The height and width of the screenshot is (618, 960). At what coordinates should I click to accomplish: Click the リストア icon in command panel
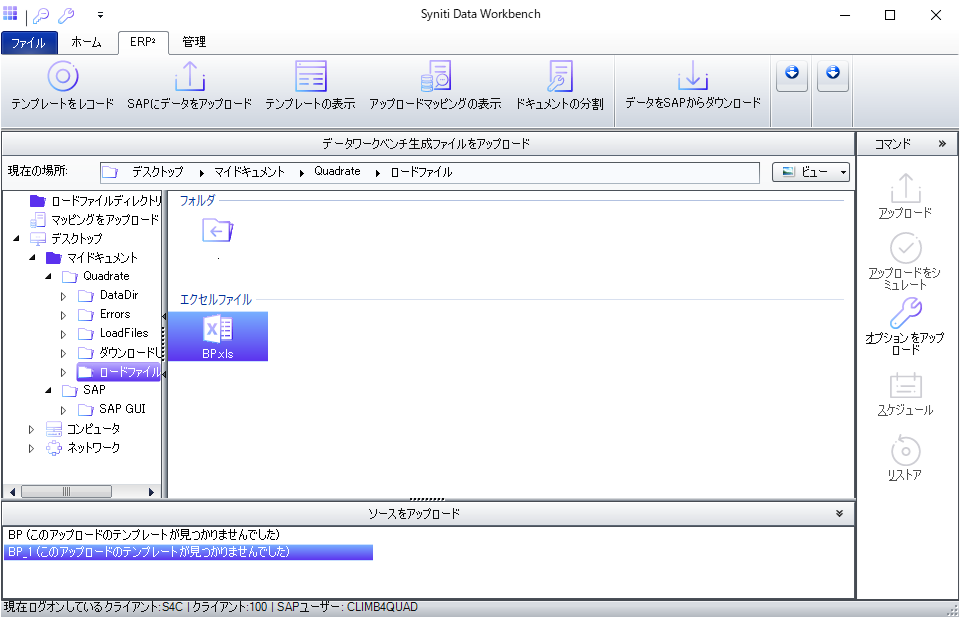[905, 451]
